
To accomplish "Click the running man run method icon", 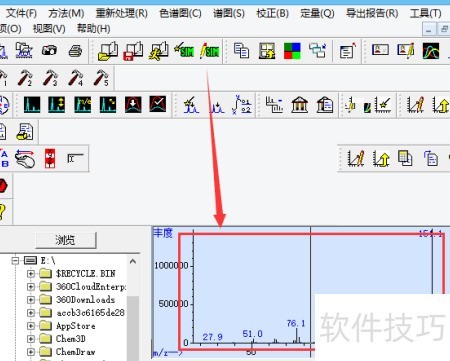I will (x=159, y=51).
